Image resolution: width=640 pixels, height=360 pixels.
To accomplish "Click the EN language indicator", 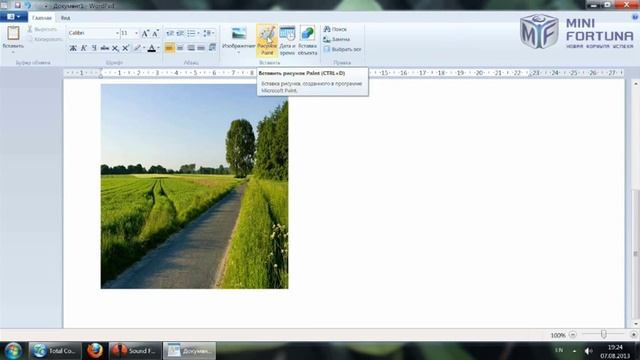I will tap(559, 350).
